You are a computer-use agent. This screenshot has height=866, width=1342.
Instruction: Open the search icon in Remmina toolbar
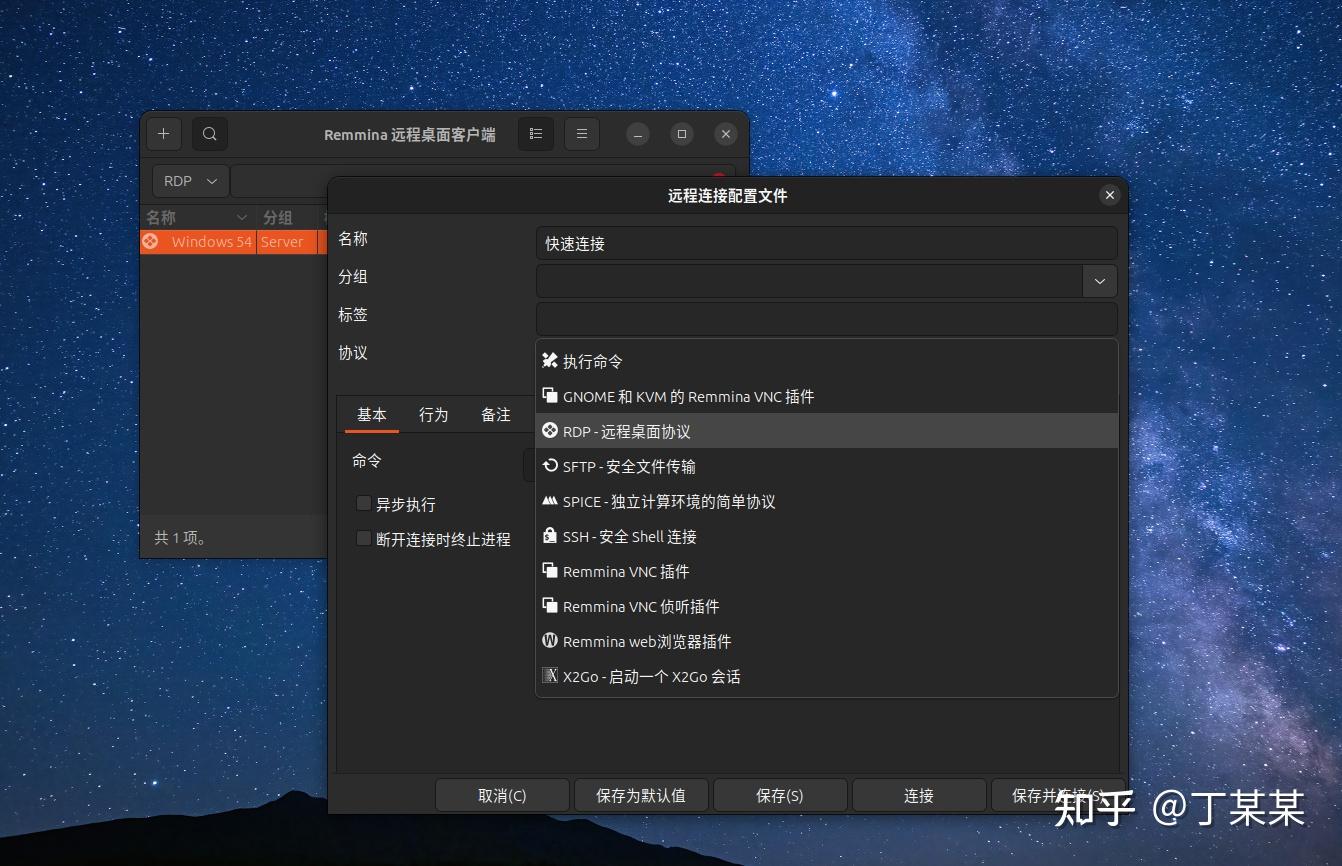click(x=209, y=133)
